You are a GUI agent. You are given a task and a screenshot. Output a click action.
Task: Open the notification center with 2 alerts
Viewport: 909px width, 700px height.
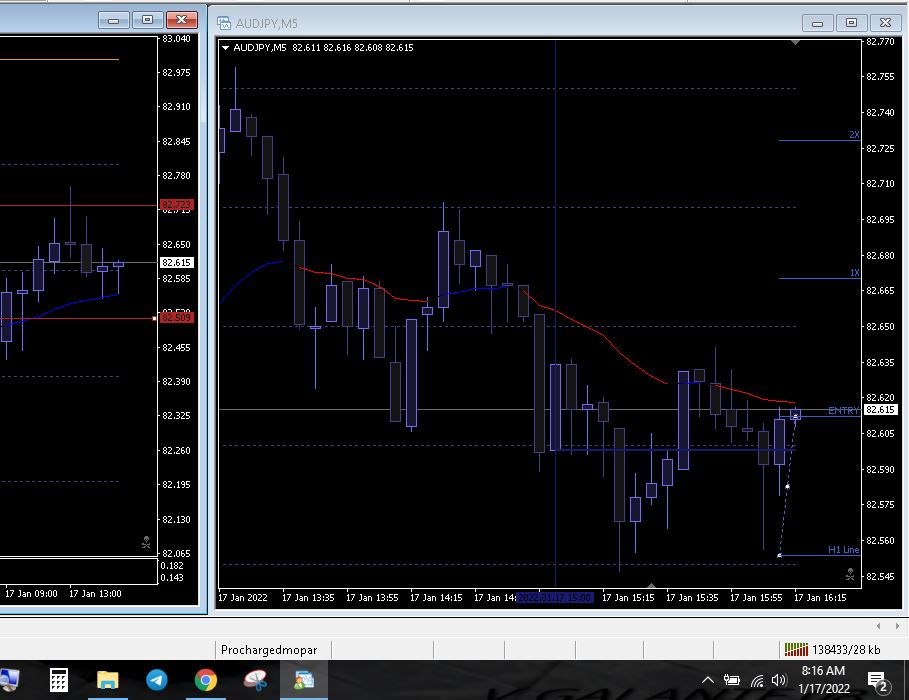click(878, 681)
